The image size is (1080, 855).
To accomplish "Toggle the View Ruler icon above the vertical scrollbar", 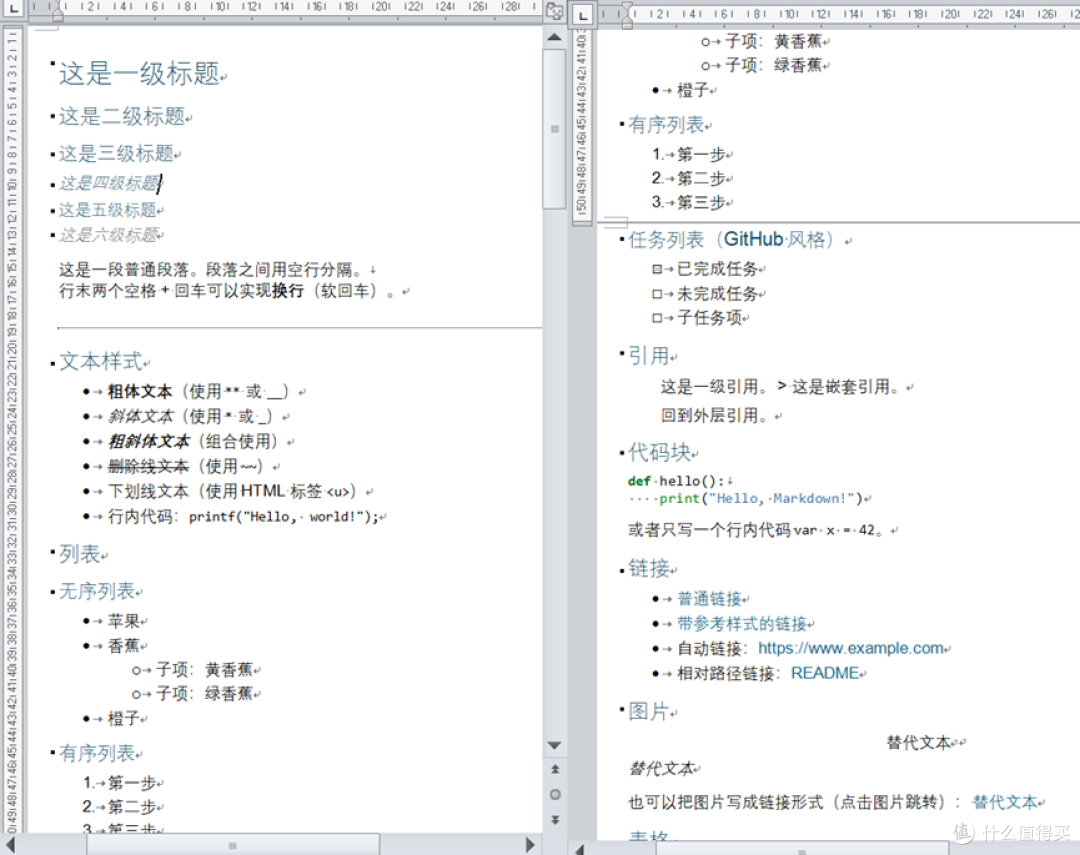I will point(554,11).
